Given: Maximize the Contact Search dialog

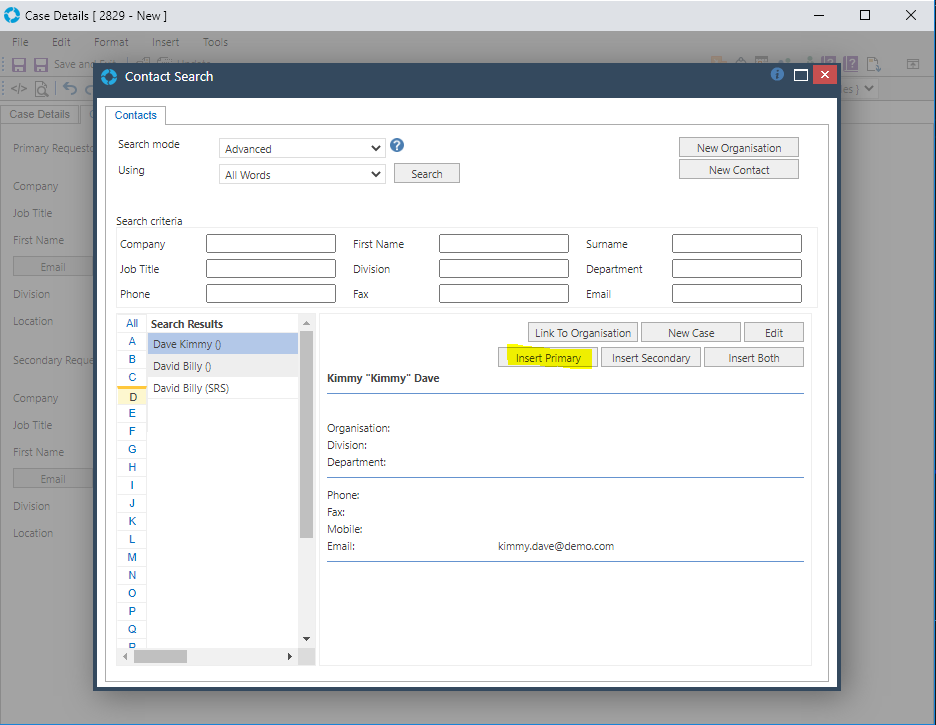Looking at the screenshot, I should coord(800,75).
